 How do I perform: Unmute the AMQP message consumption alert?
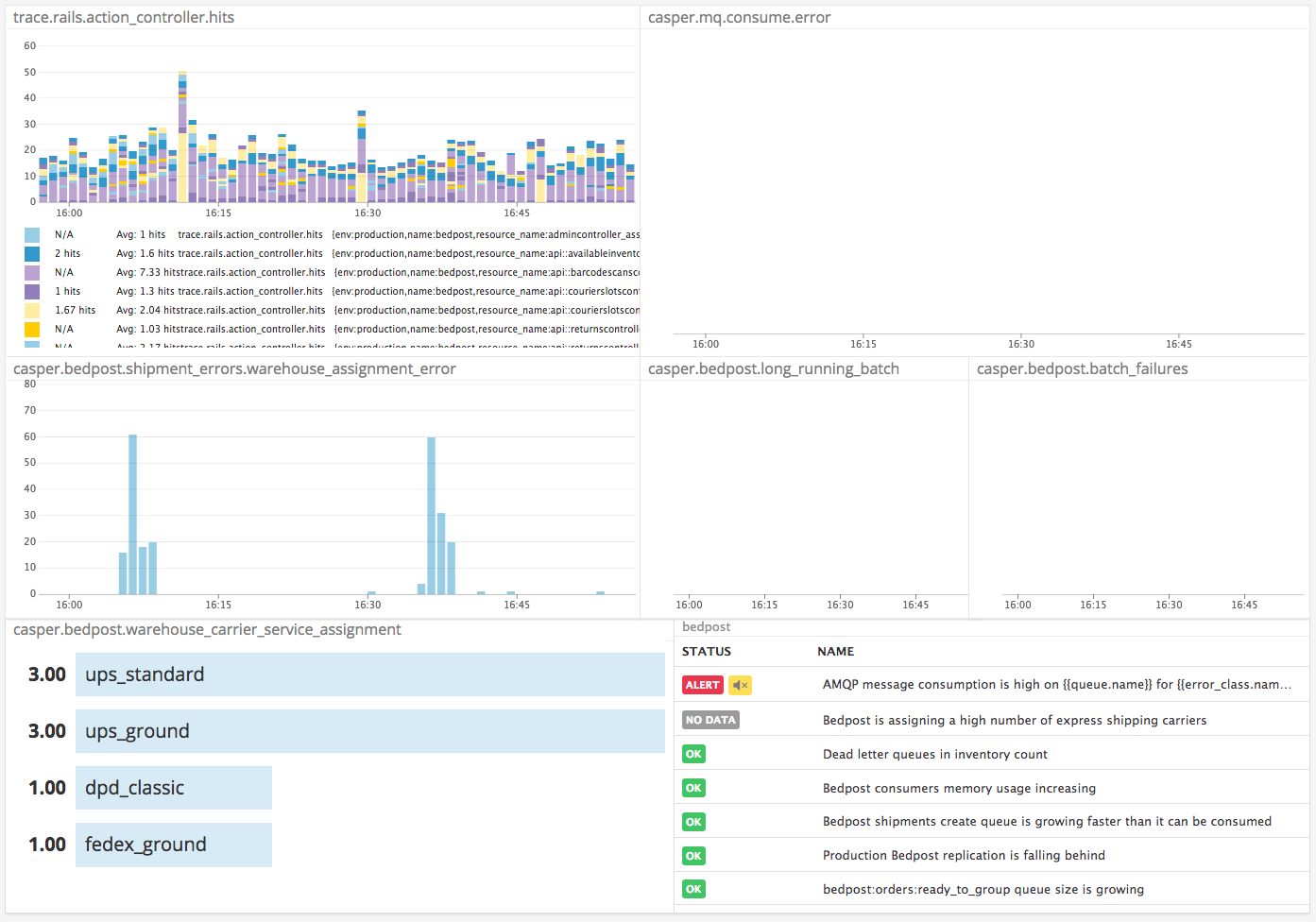(740, 684)
